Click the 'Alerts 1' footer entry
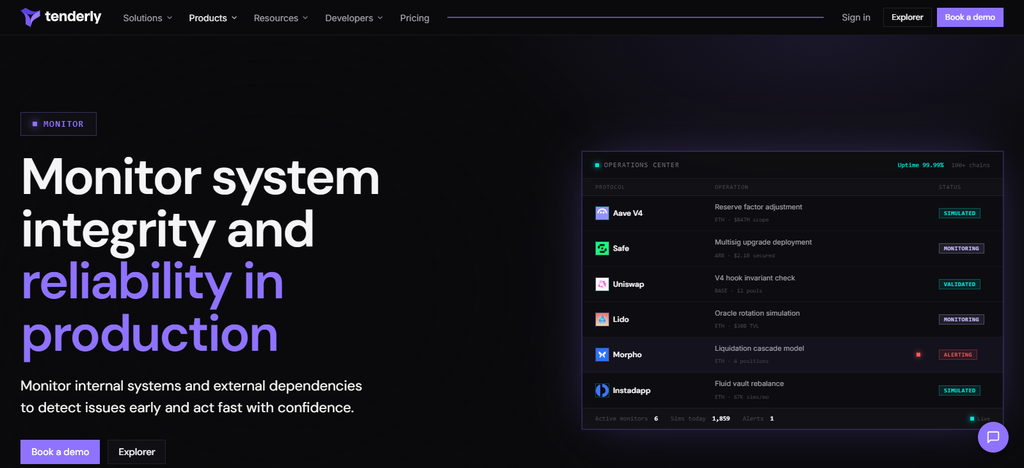Screen dimensions: 1024x468 (758, 418)
